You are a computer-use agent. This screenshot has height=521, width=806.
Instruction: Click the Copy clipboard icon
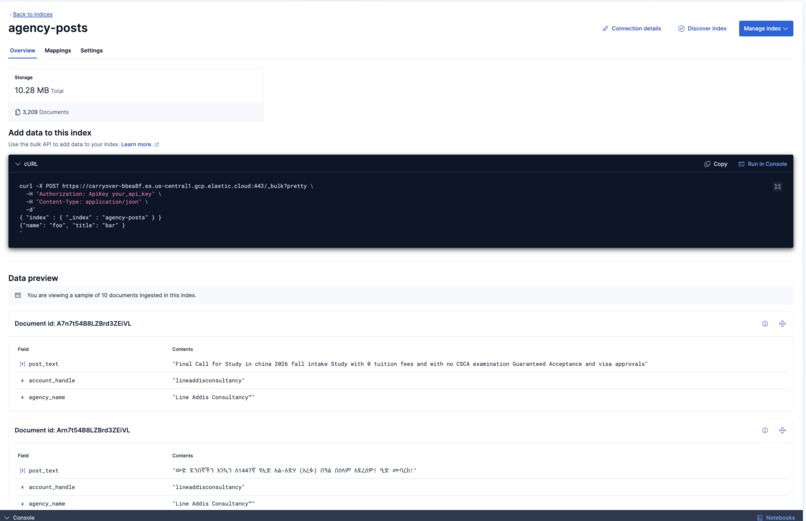click(707, 164)
